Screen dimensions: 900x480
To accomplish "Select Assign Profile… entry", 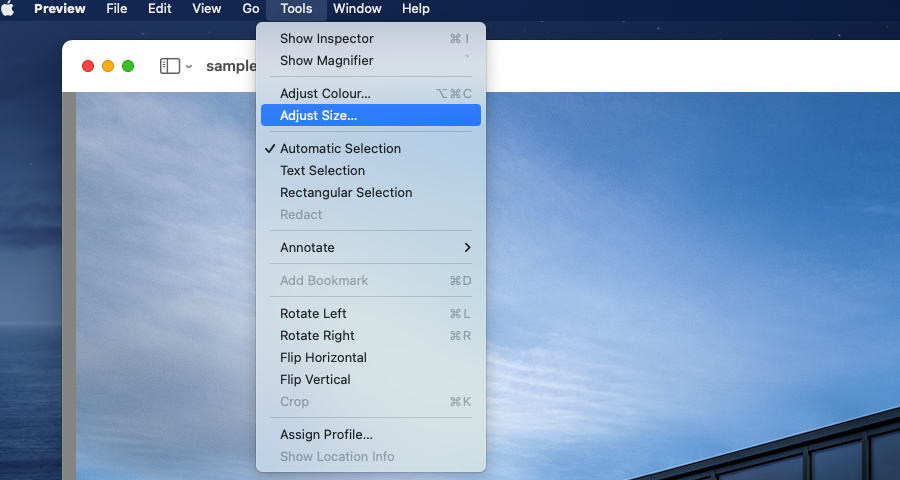I will tap(371, 435).
